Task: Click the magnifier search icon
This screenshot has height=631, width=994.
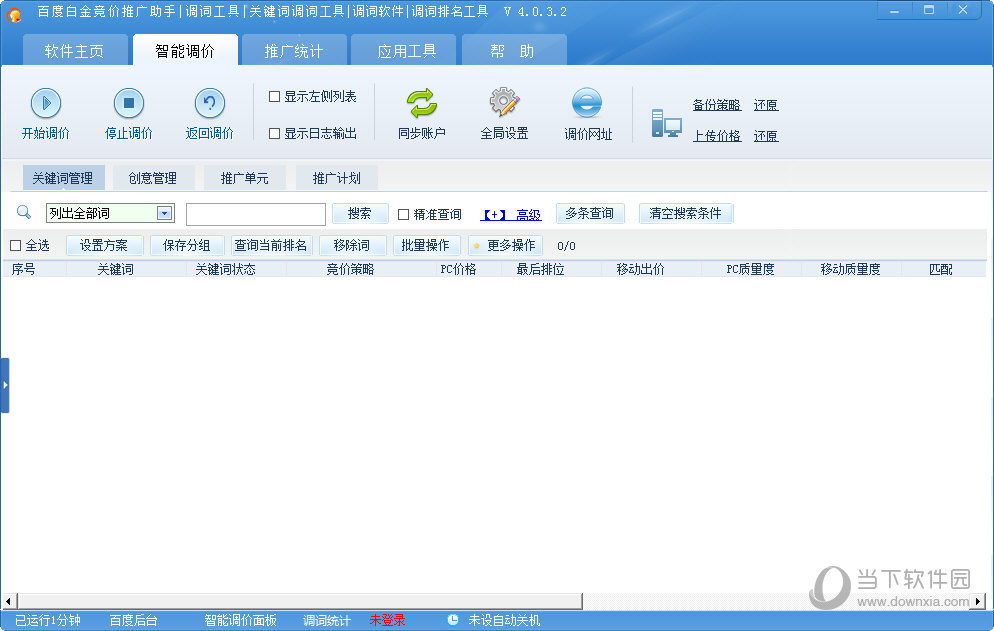Action: (24, 212)
